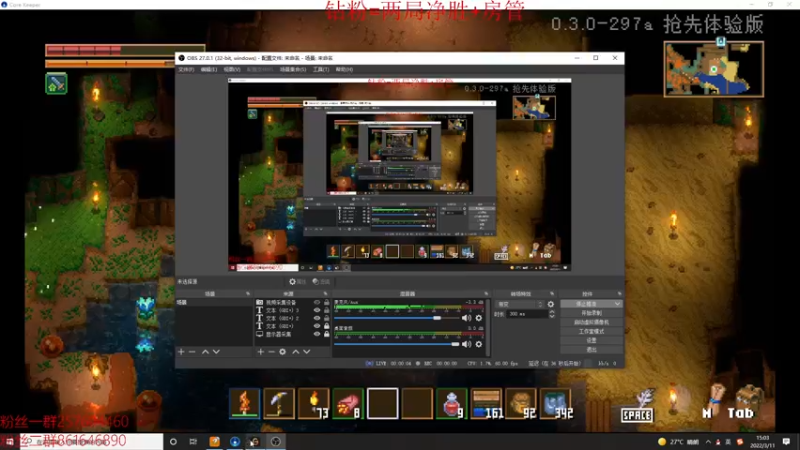Toggle the lock on 视频采集设备 source

tap(327, 303)
